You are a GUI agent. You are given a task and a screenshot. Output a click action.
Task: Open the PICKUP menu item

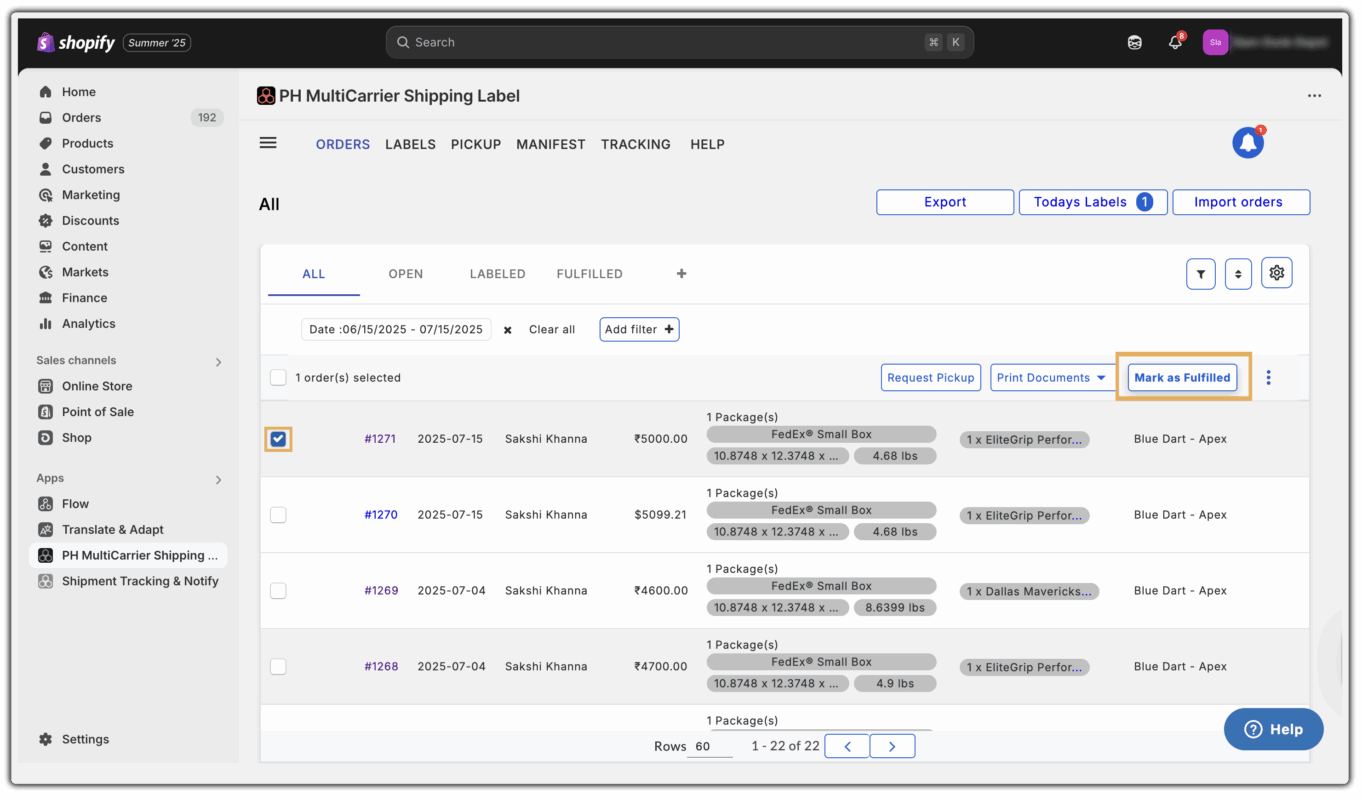pyautogui.click(x=476, y=145)
